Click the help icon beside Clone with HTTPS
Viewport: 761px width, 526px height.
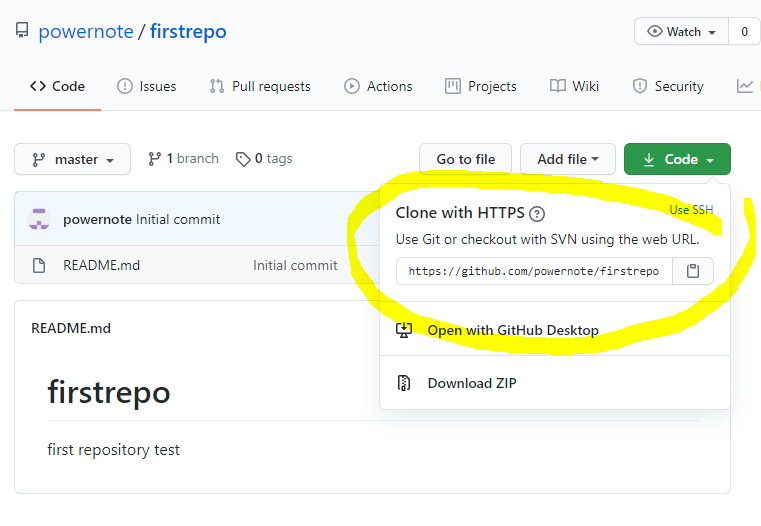pos(537,214)
